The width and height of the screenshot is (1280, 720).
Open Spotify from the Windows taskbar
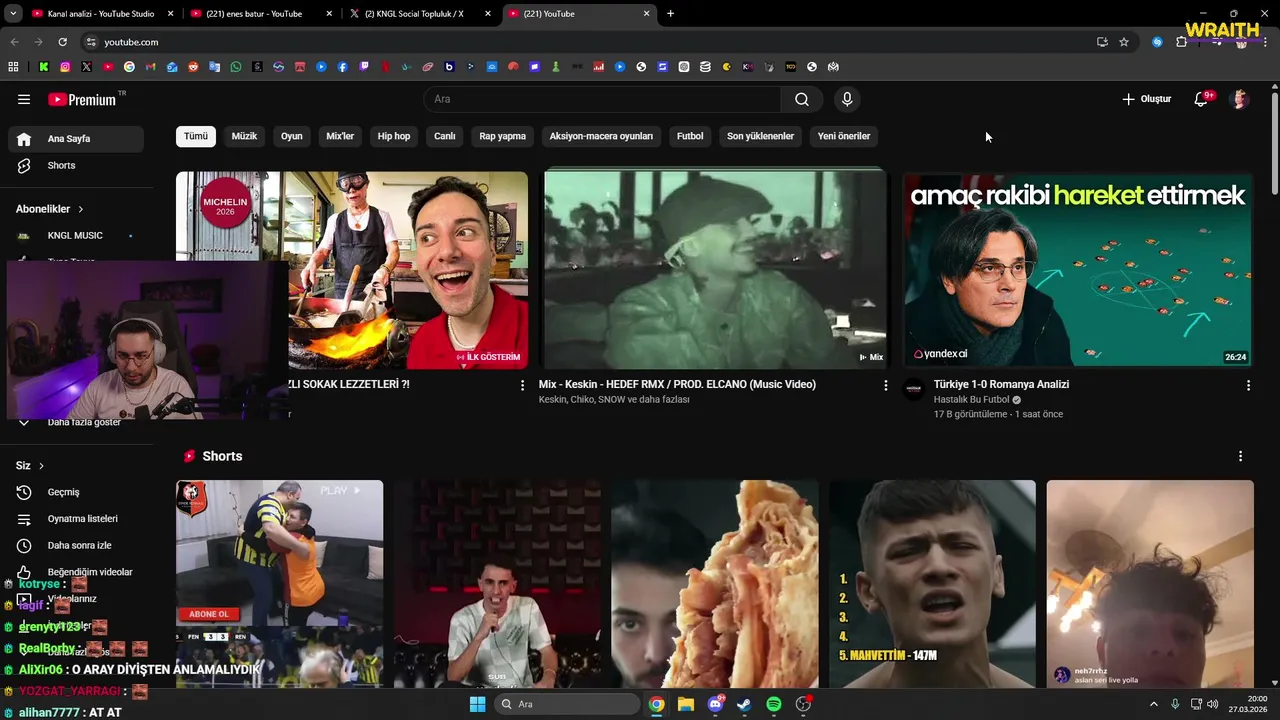(774, 704)
